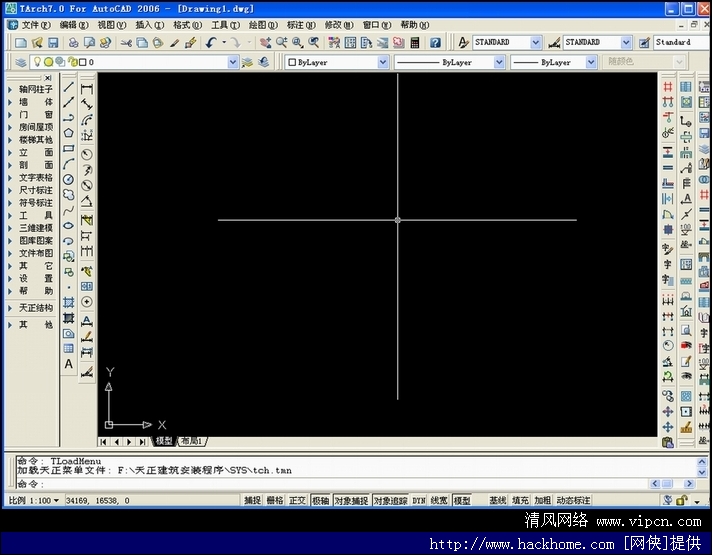The height and width of the screenshot is (555, 712).
Task: Open the STANDARD dimension style dropdown
Action: coord(626,42)
